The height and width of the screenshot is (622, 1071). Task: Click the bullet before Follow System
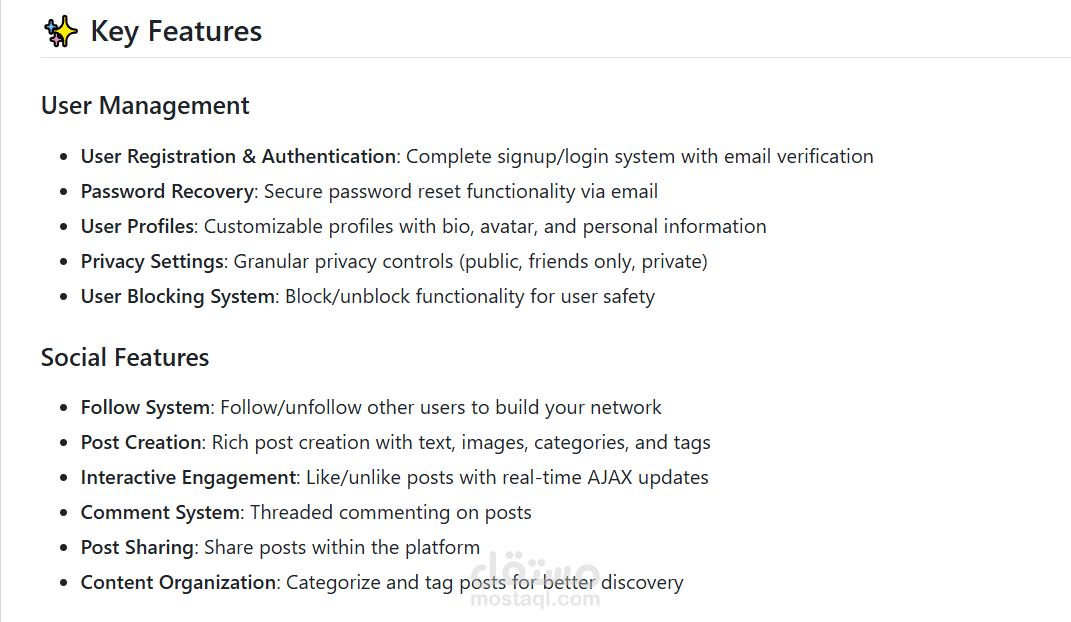[64, 408]
